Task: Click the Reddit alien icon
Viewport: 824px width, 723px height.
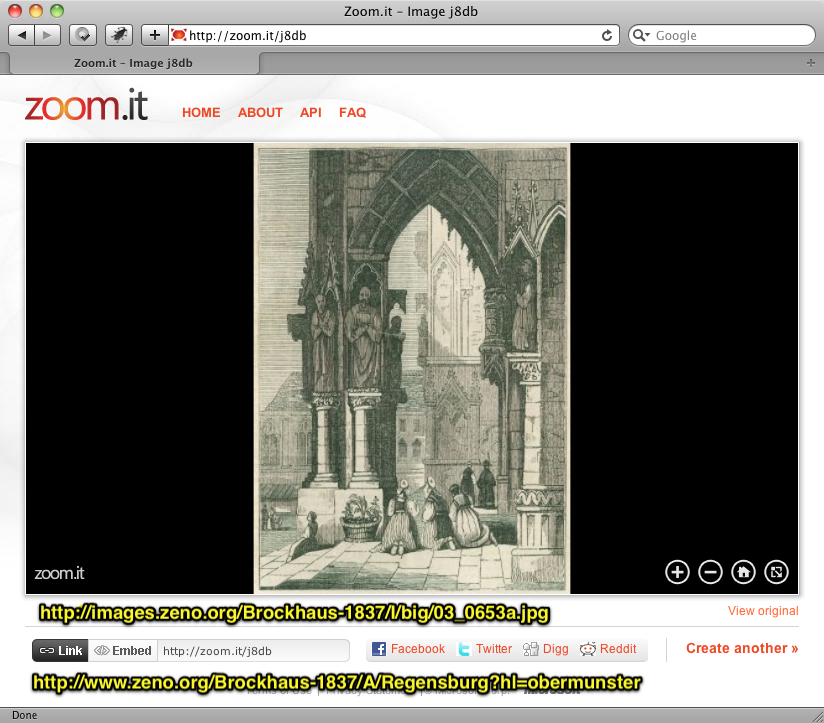Action: [588, 649]
